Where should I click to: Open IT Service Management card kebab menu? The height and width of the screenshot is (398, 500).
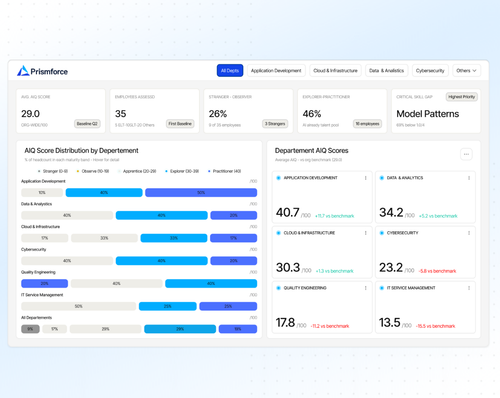click(x=469, y=288)
